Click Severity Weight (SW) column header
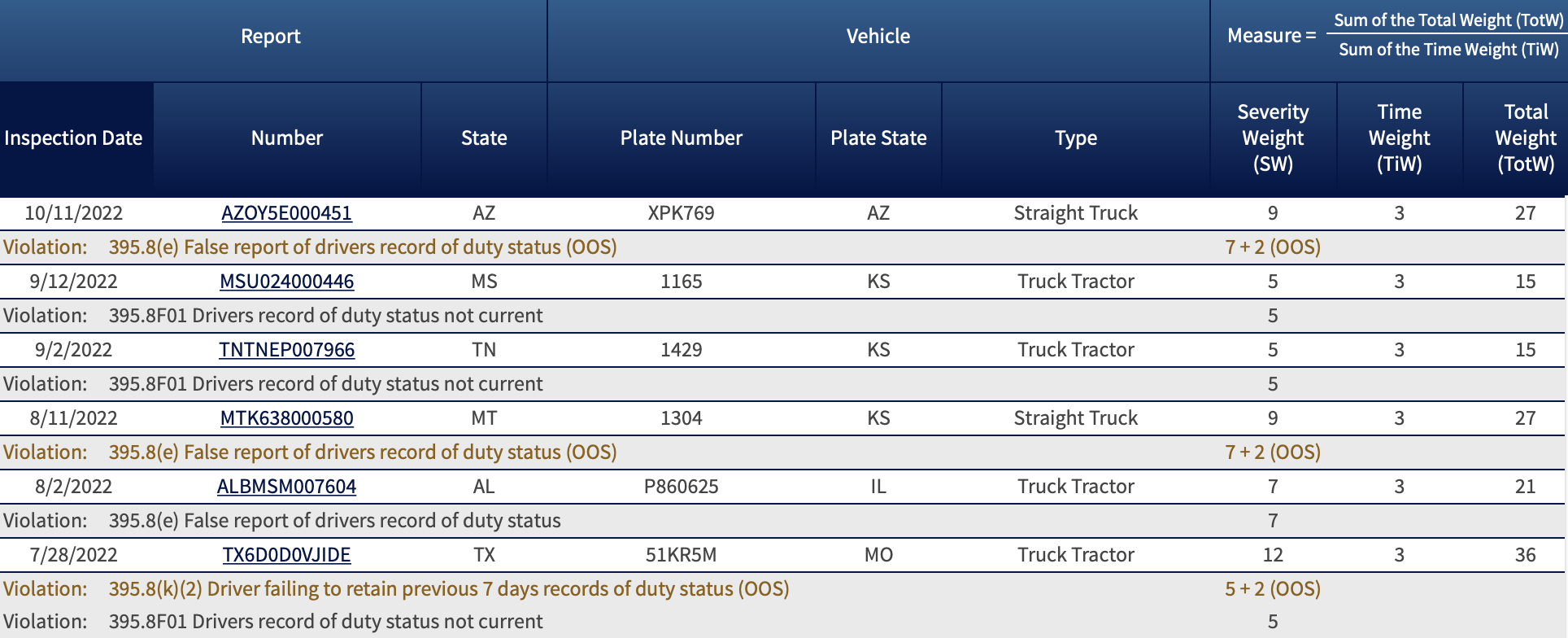The width and height of the screenshot is (1568, 638). (x=1273, y=138)
